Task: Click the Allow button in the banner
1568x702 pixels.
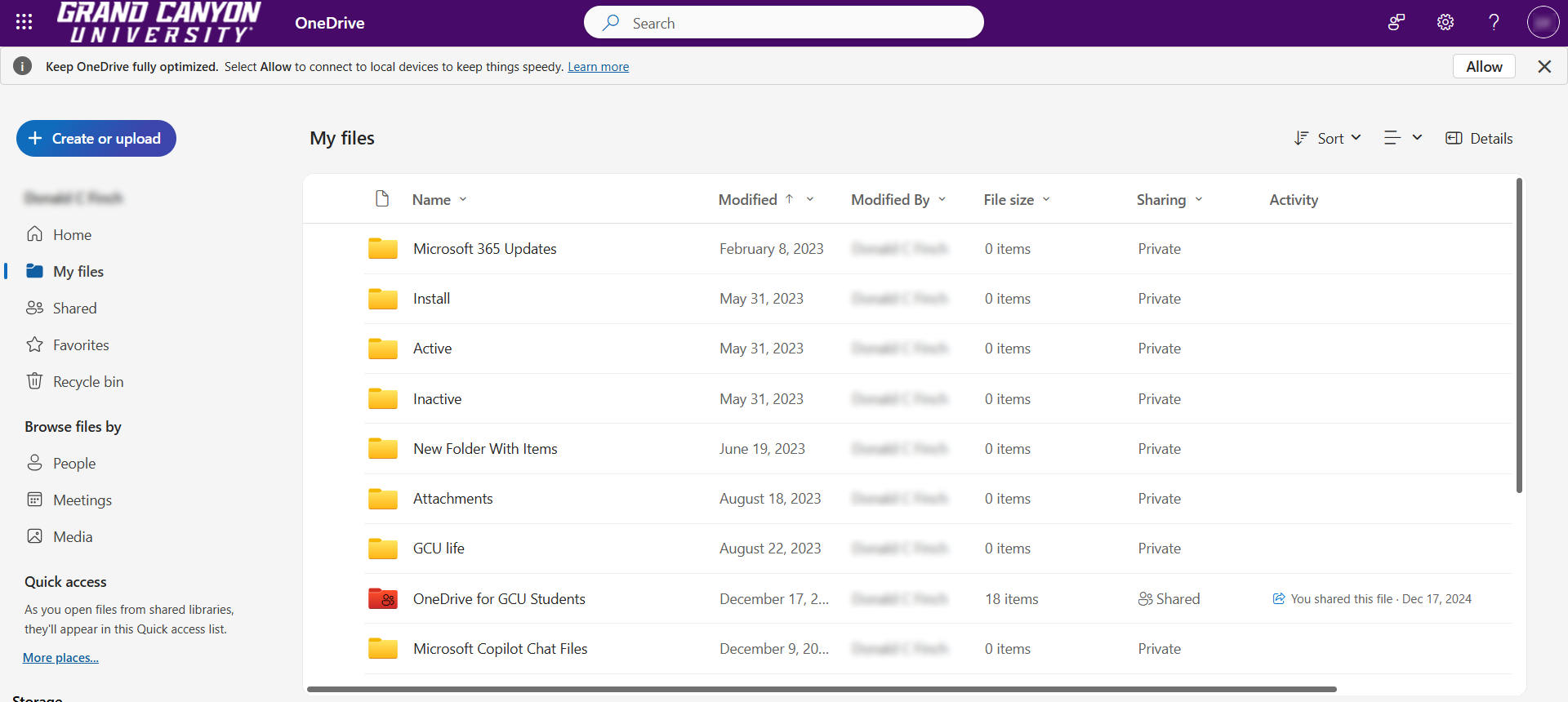Action: 1483,67
